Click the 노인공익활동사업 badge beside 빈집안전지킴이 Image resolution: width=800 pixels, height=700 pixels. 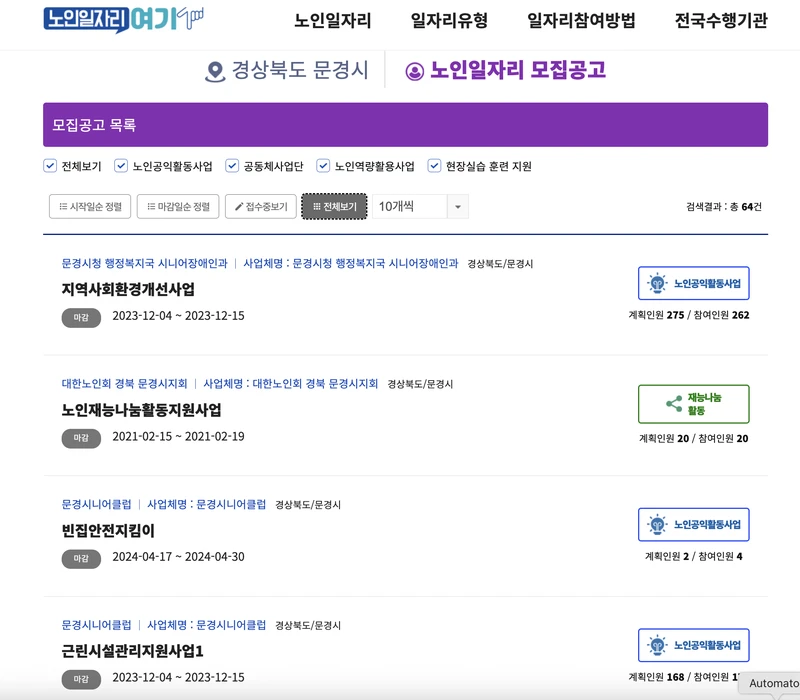click(x=692, y=524)
